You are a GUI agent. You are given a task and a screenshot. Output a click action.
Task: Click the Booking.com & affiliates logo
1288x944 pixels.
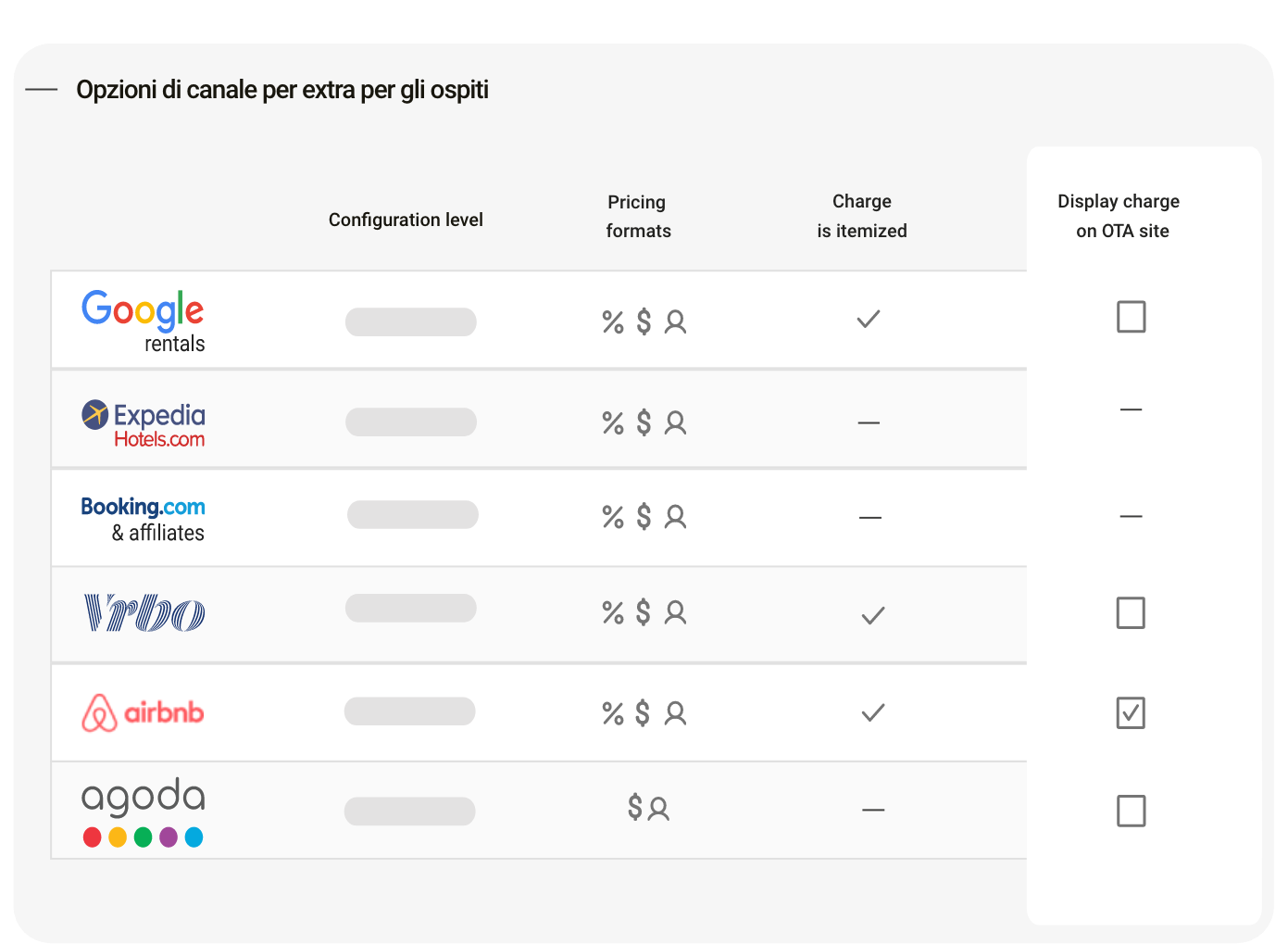144,518
